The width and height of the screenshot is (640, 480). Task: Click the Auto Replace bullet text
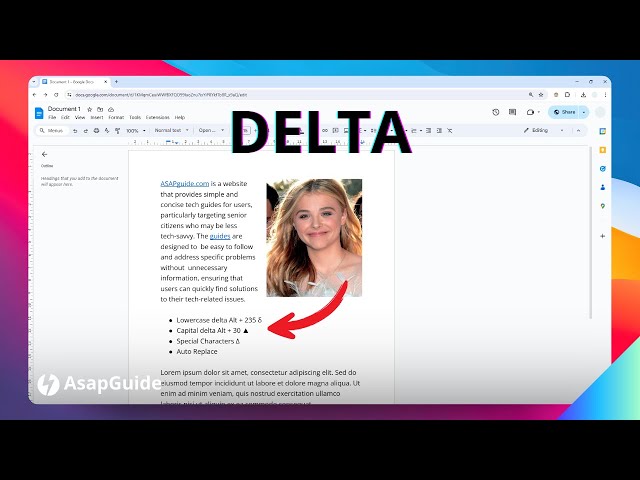pyautogui.click(x=197, y=351)
